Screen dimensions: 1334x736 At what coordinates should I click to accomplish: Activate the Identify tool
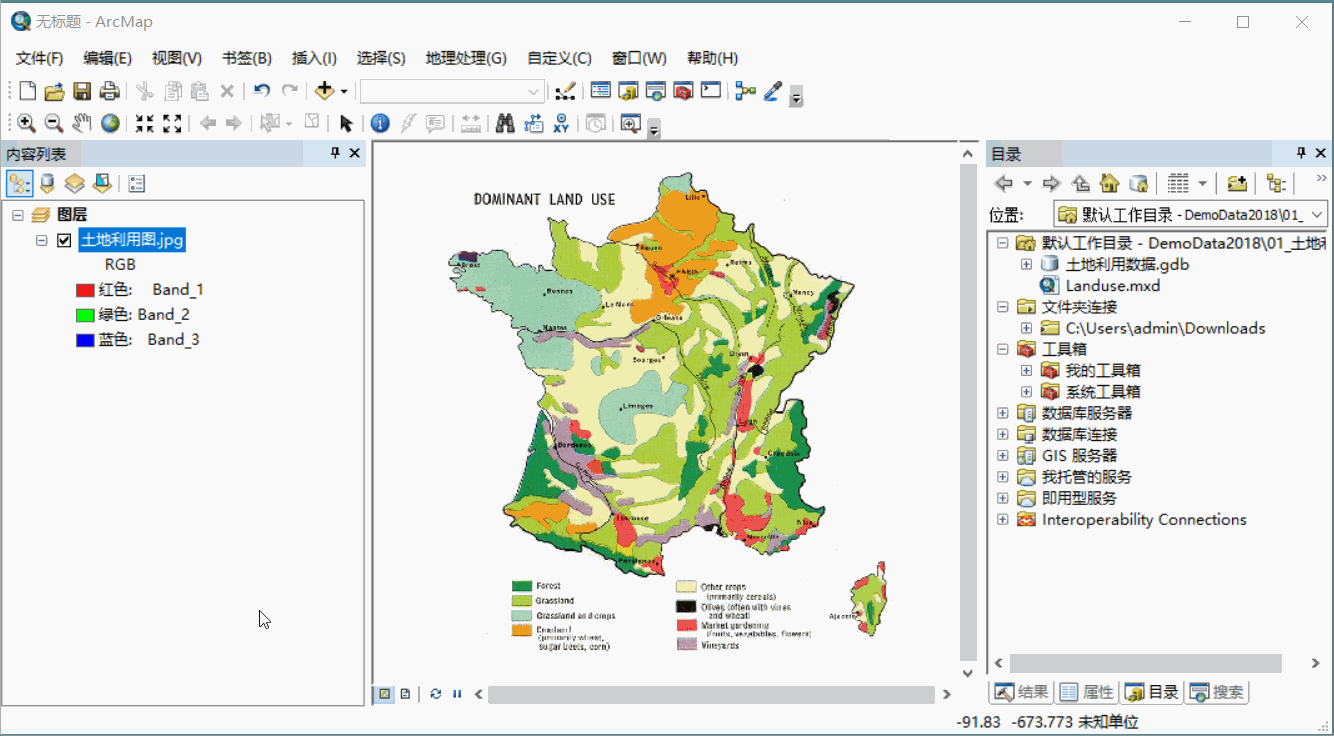tap(380, 123)
